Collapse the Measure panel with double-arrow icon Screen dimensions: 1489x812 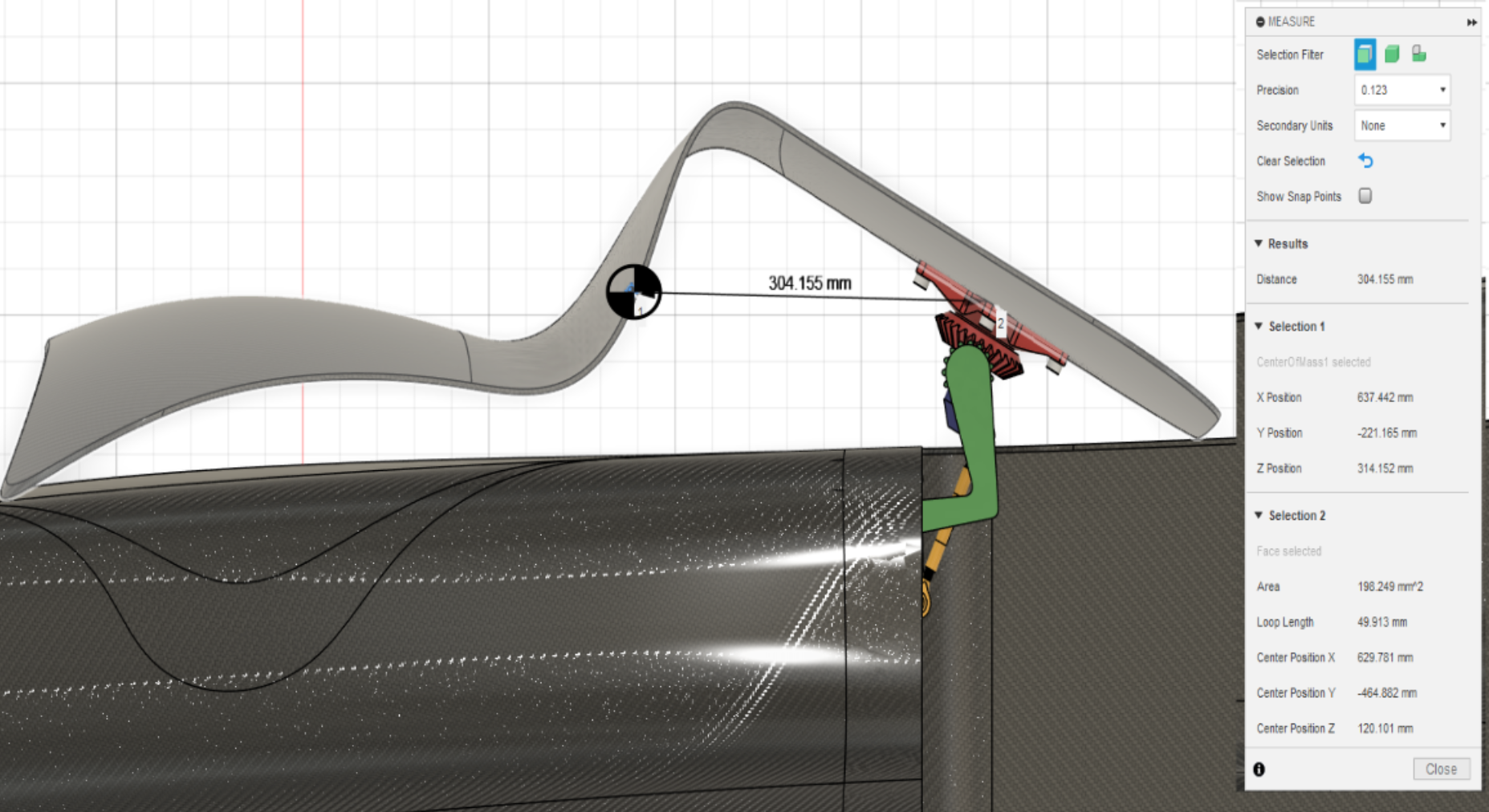click(x=1471, y=22)
